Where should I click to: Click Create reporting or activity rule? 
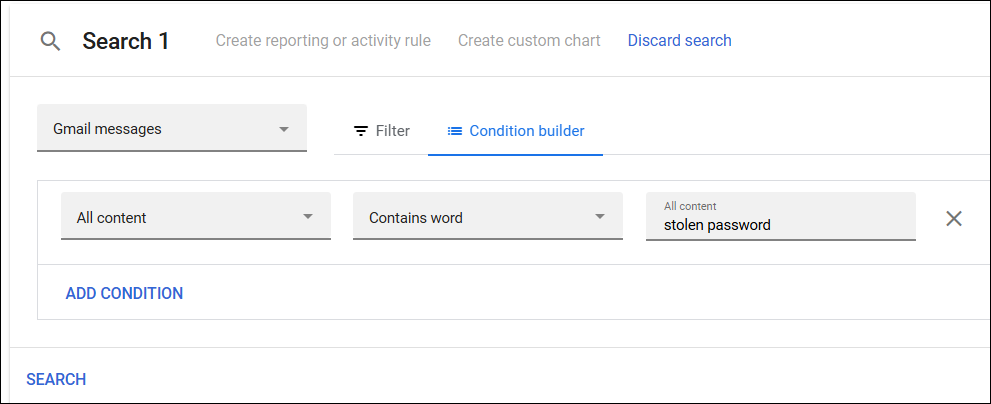click(323, 41)
